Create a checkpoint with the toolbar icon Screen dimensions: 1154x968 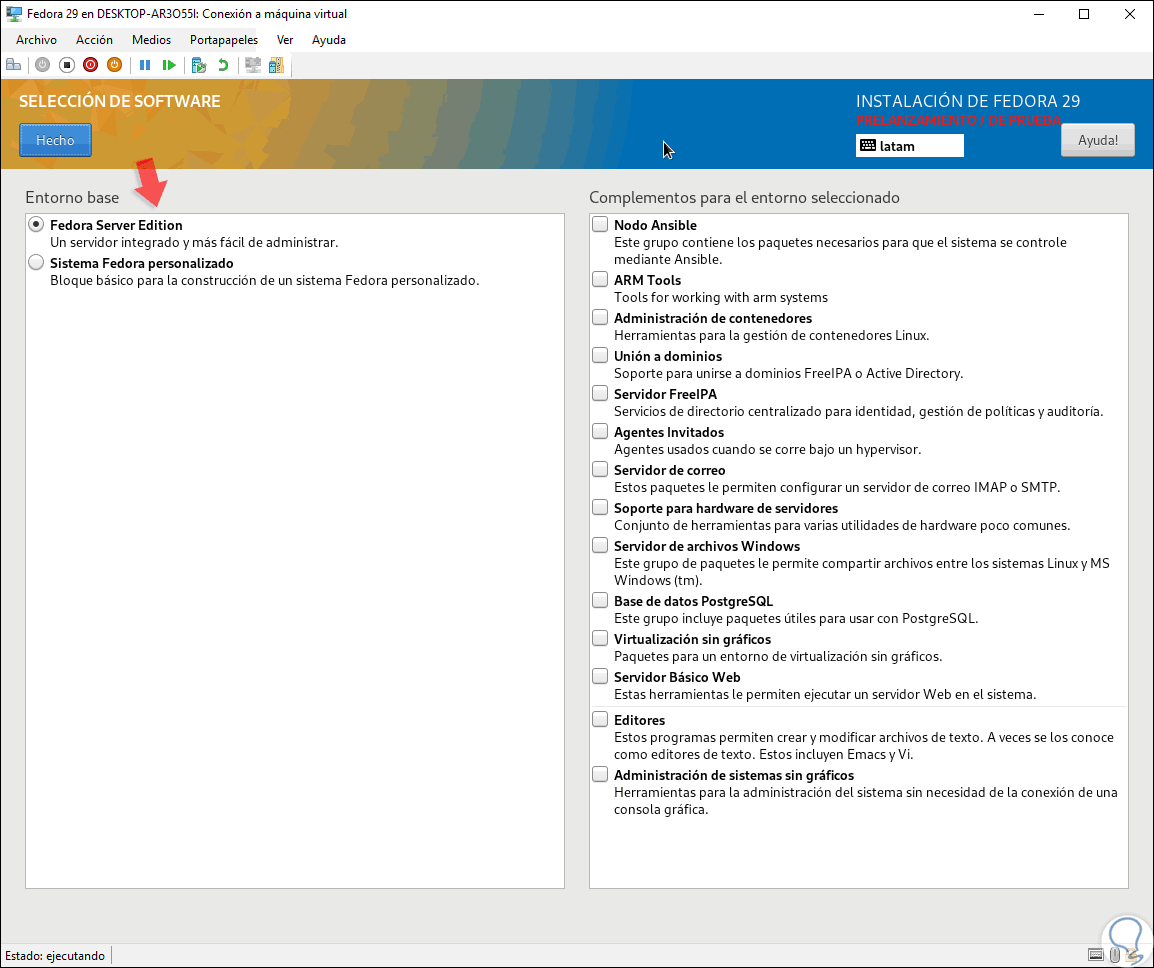coord(199,65)
